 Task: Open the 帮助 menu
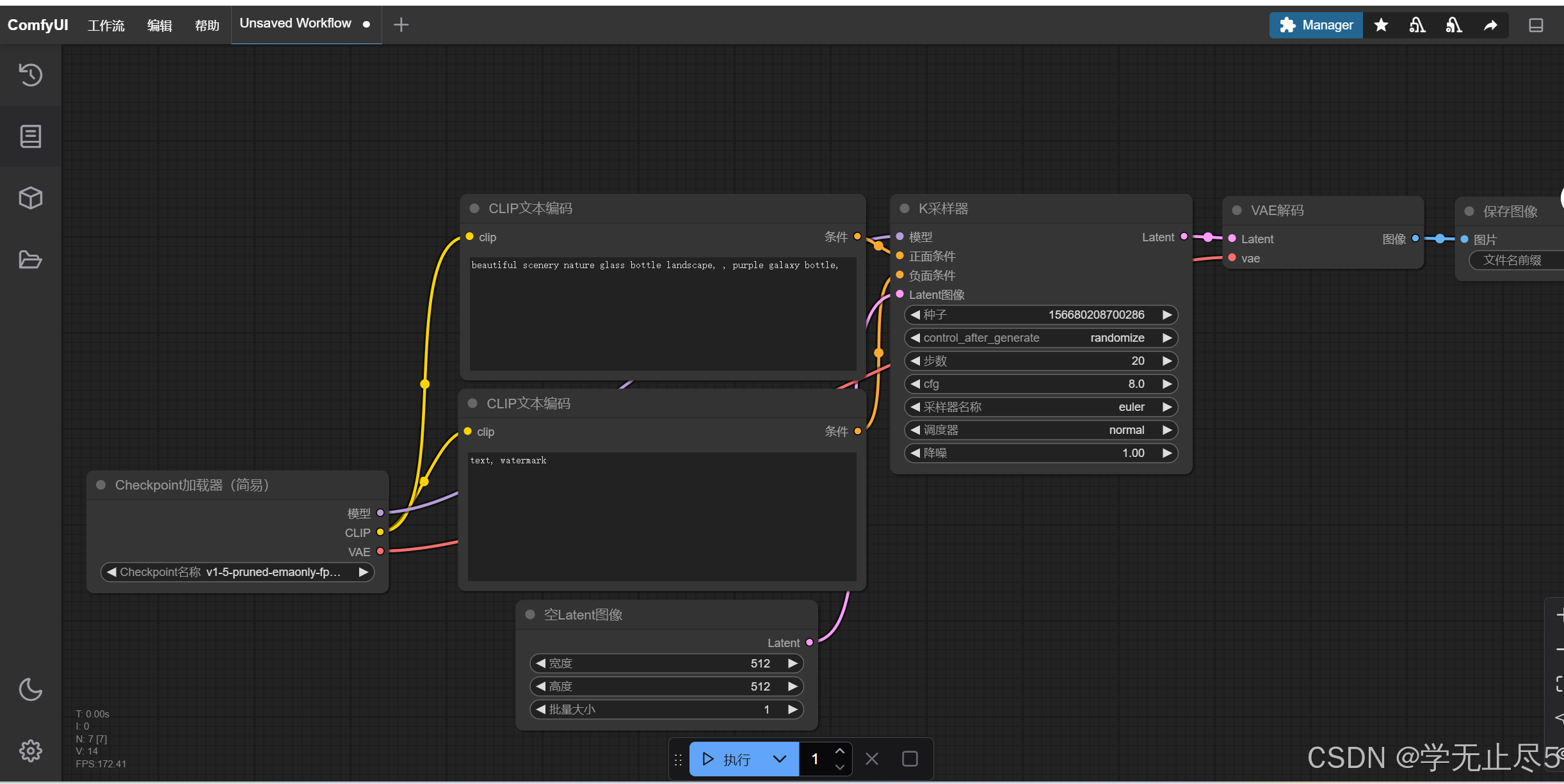click(x=207, y=25)
